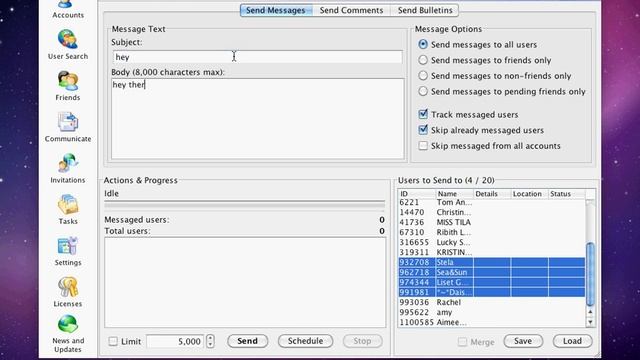
Task: Sort users by the ID column header
Action: point(417,194)
